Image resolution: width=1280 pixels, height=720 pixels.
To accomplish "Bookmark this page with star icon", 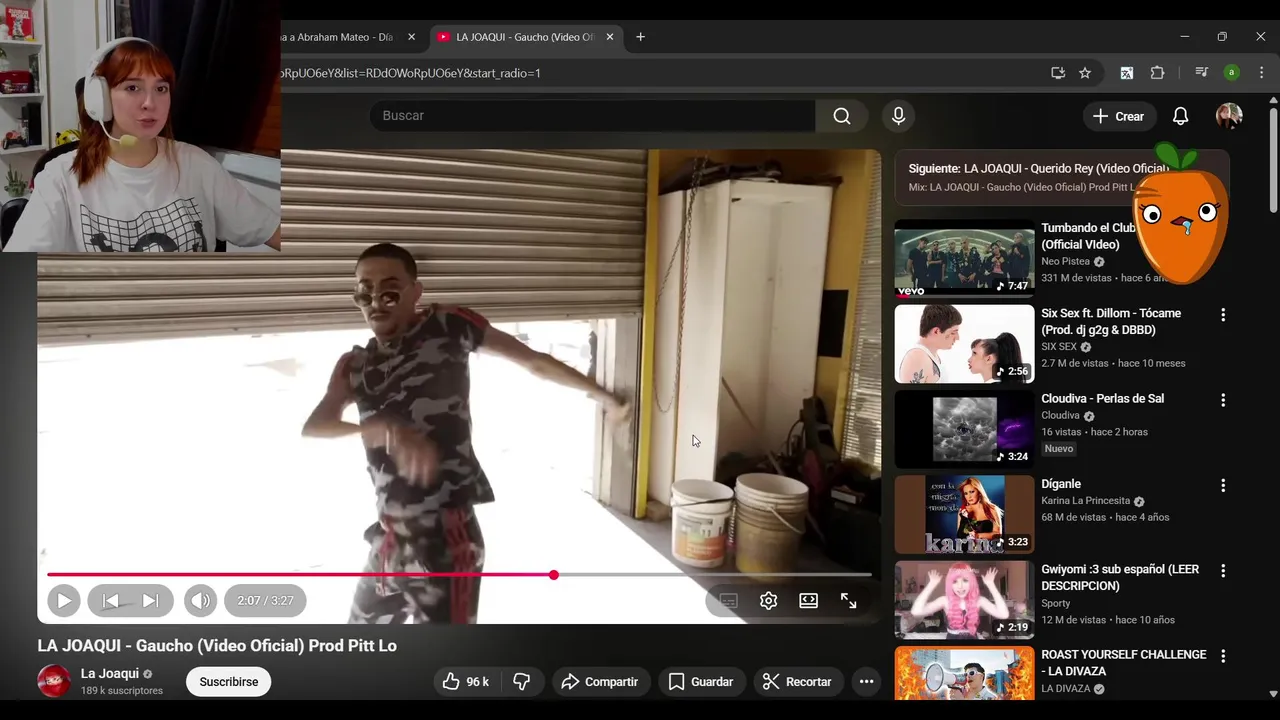I will pyautogui.click(x=1085, y=73).
